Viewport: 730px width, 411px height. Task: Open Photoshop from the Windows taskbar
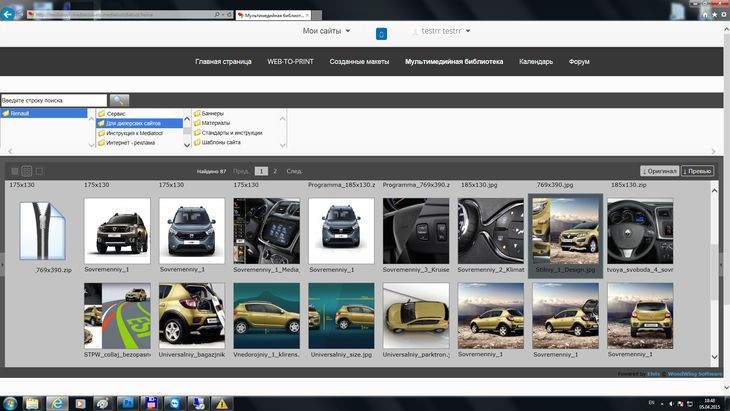click(x=128, y=402)
